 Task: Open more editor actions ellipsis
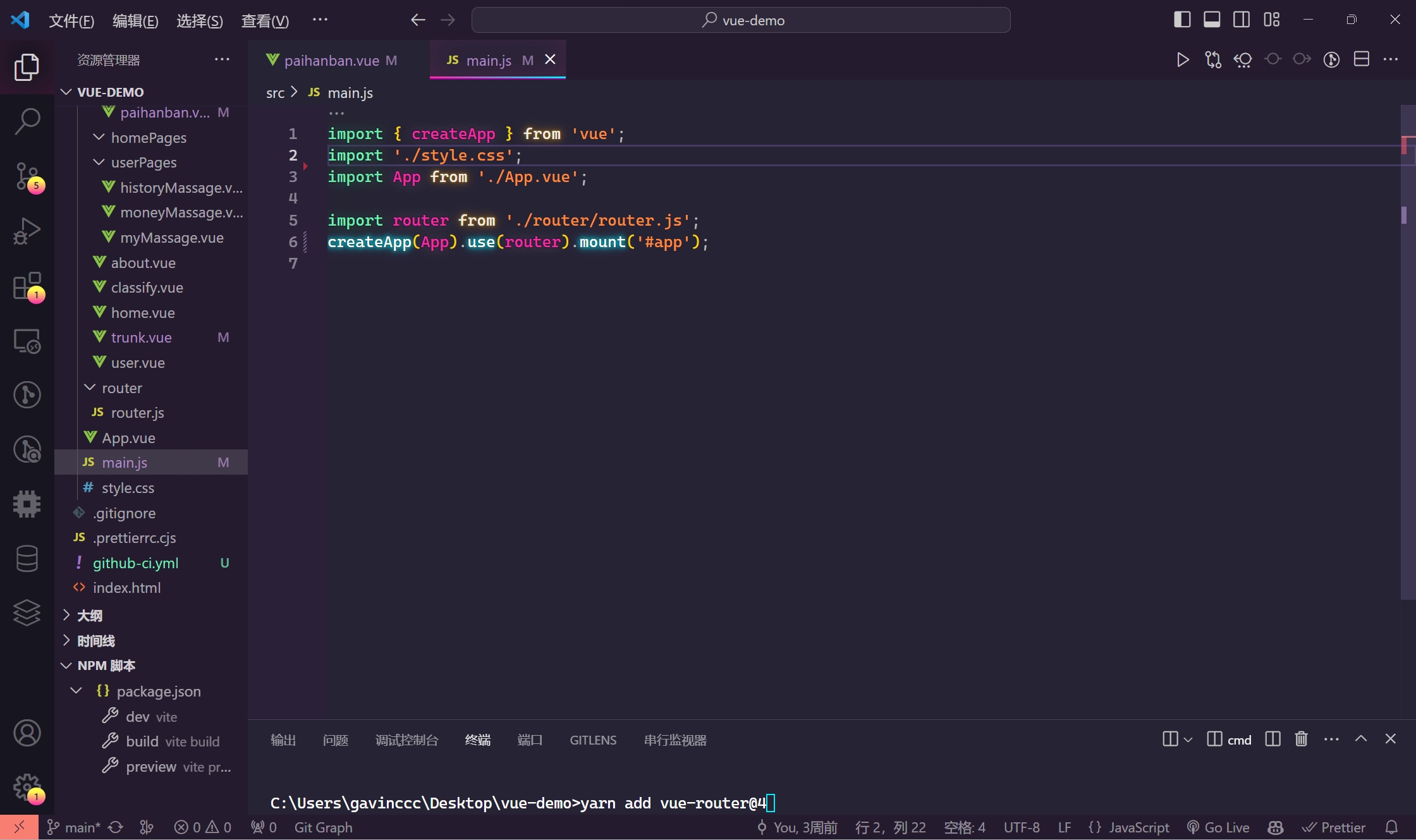point(1391,59)
